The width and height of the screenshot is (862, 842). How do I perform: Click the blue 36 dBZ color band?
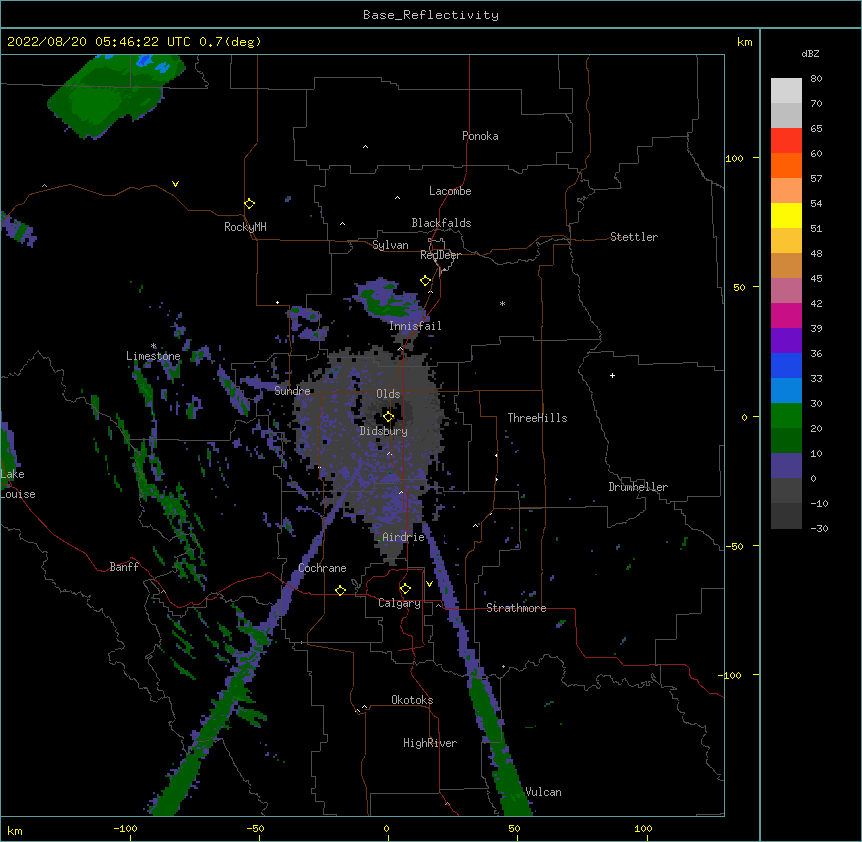click(x=786, y=365)
